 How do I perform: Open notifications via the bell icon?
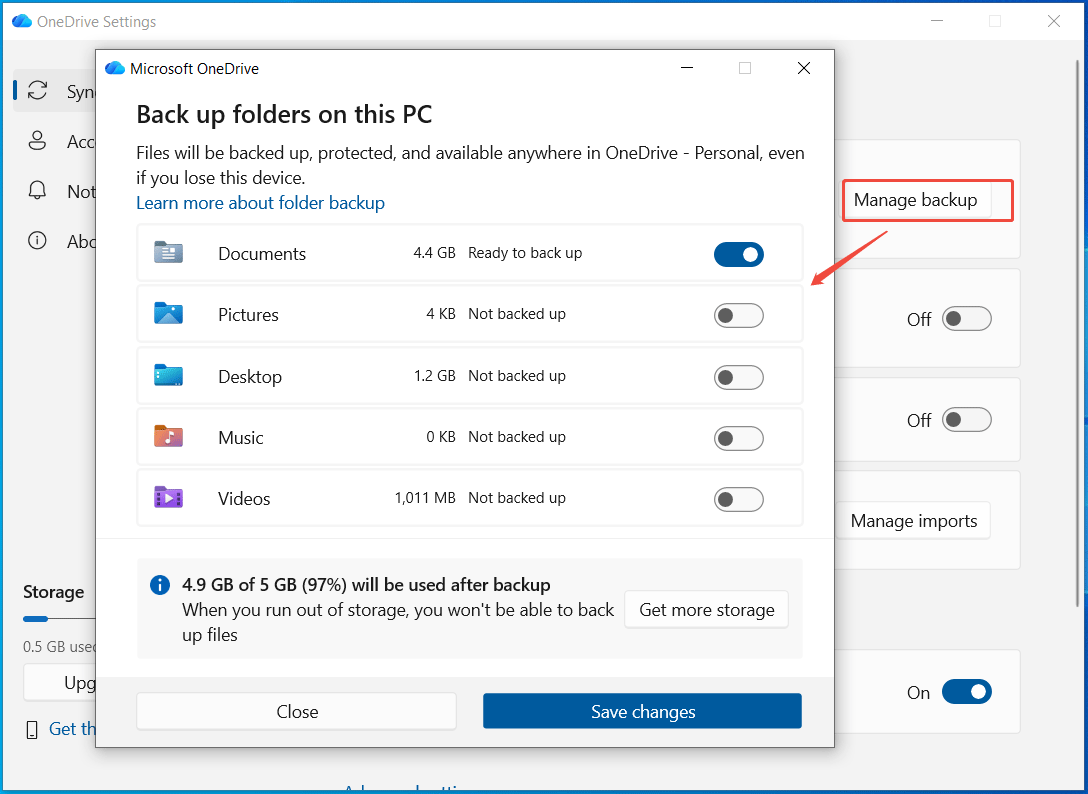(x=37, y=191)
